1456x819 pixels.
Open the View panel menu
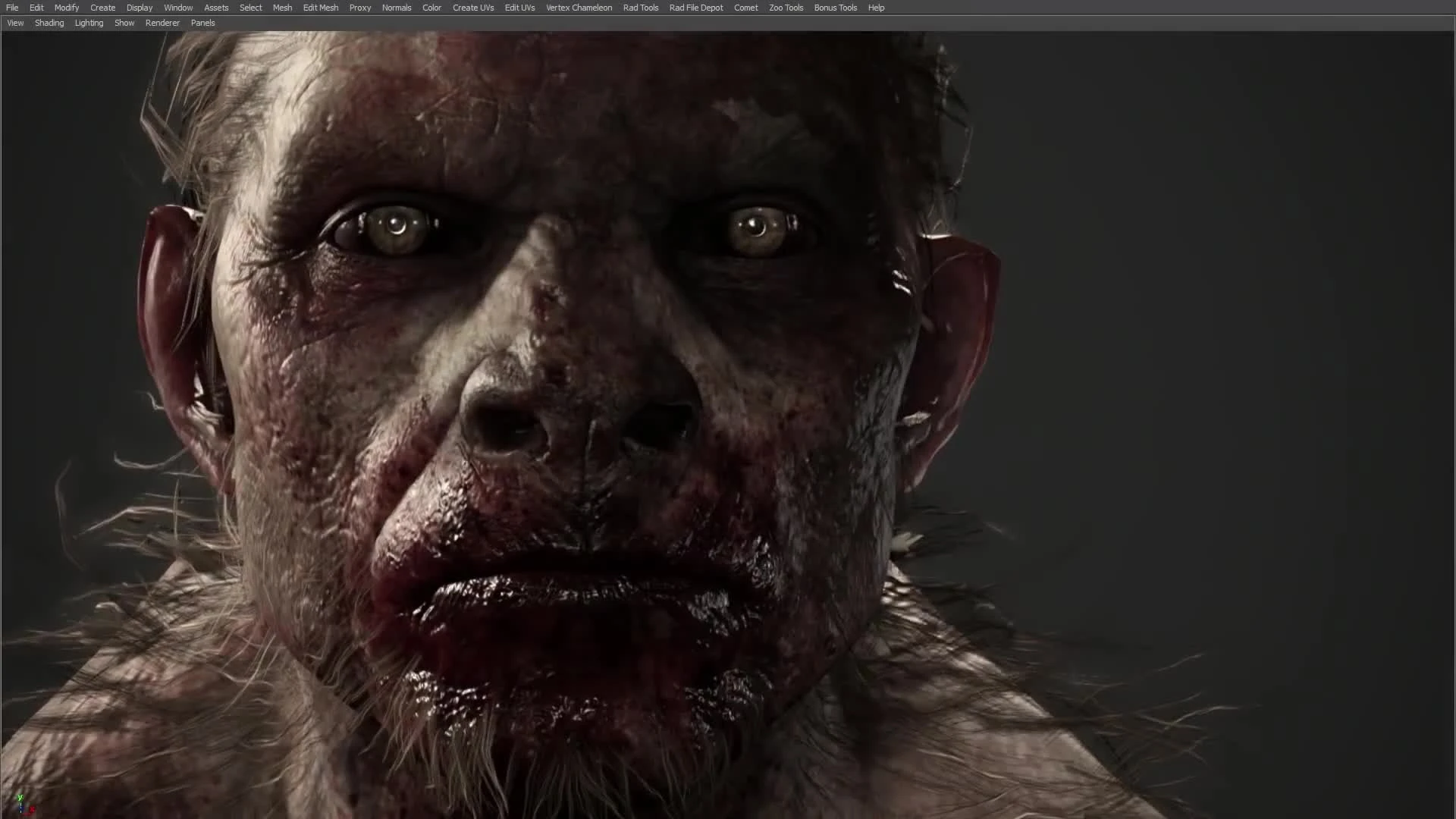click(x=14, y=23)
